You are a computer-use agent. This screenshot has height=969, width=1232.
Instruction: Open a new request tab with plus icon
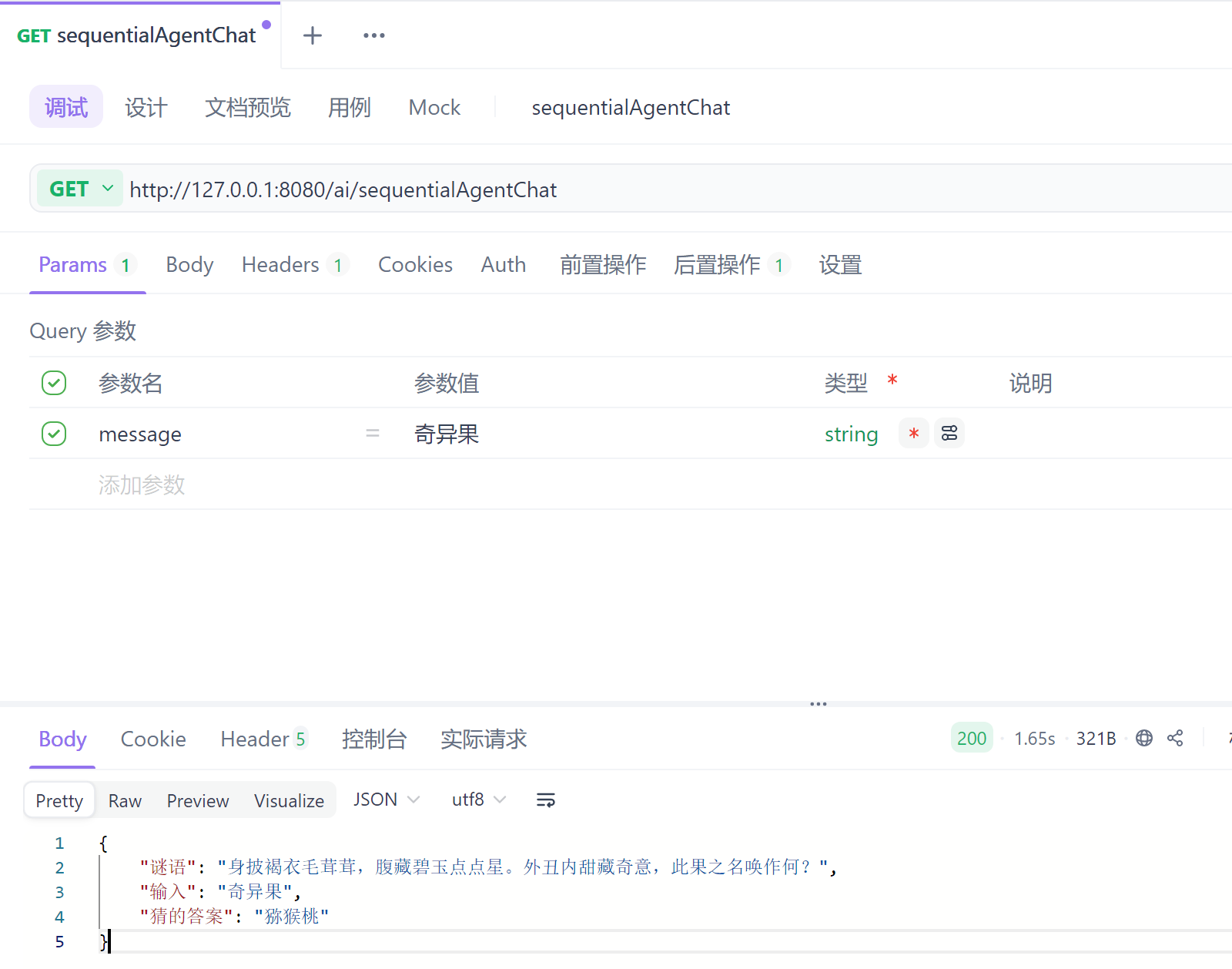tap(313, 35)
